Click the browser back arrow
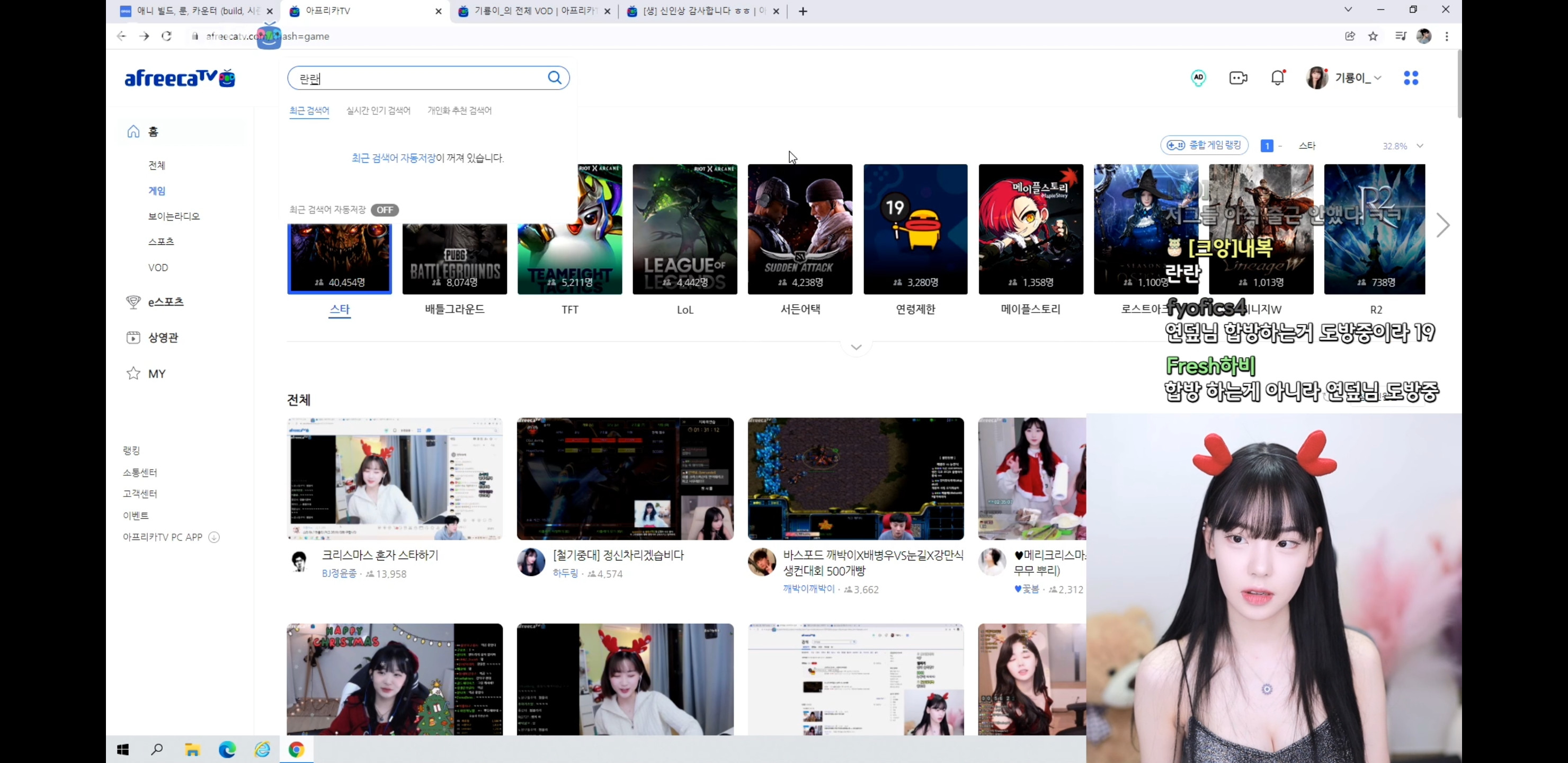The height and width of the screenshot is (763, 1568). tap(121, 36)
